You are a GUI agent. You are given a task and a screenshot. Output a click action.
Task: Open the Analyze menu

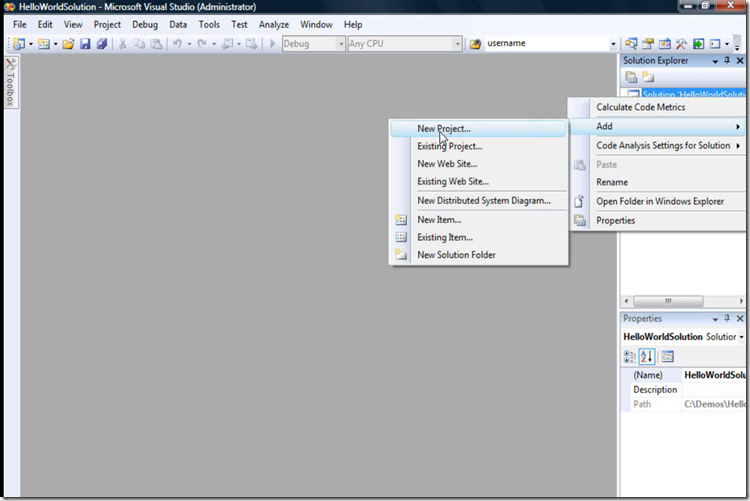click(x=274, y=24)
